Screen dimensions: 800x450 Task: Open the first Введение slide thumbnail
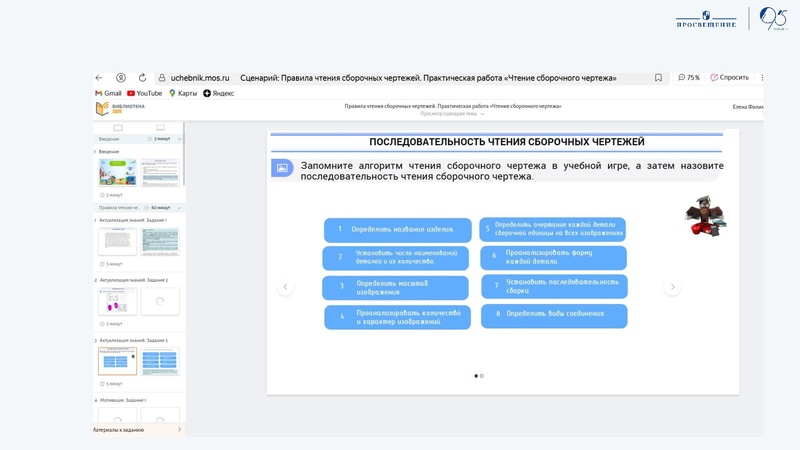(117, 172)
